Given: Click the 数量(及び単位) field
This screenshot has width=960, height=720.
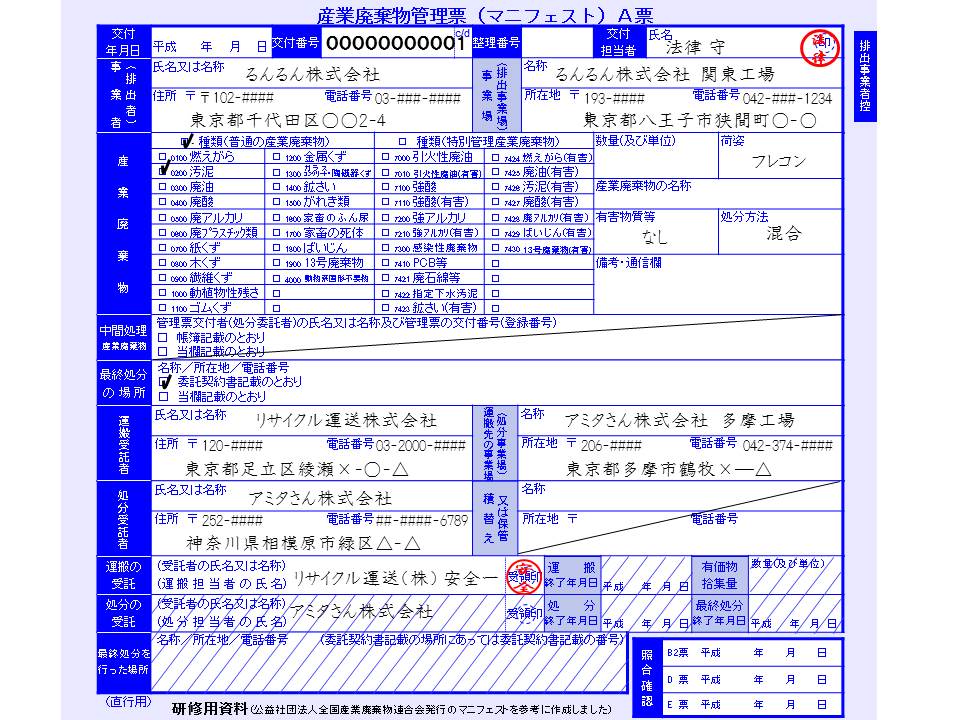Looking at the screenshot, I should pos(656,156).
